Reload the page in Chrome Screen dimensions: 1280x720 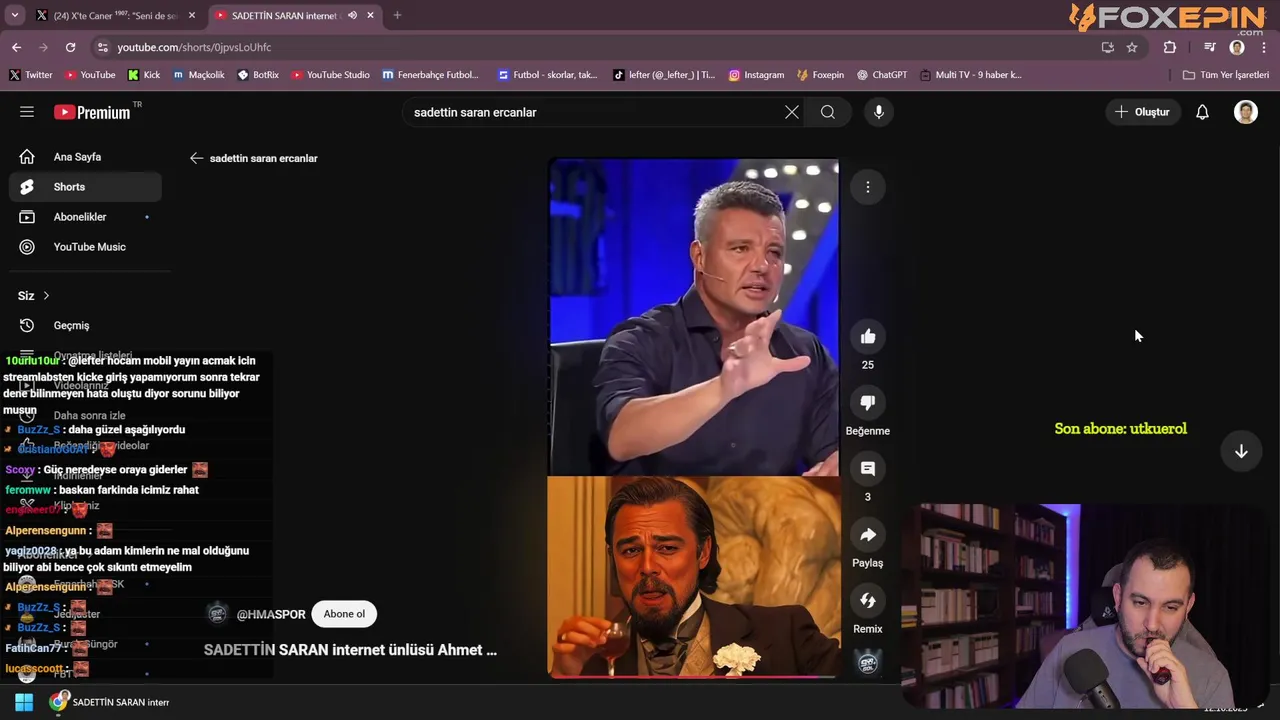(x=70, y=47)
